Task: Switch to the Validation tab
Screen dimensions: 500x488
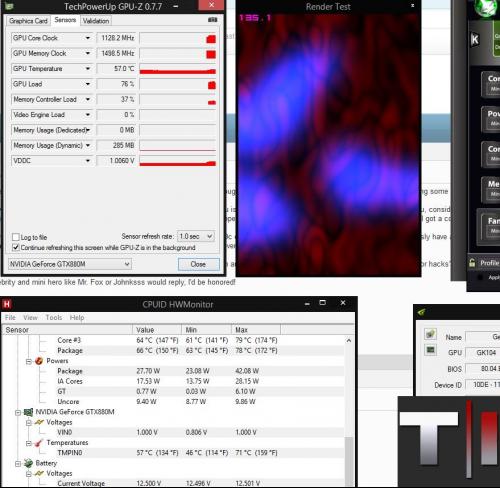Action: [x=96, y=21]
